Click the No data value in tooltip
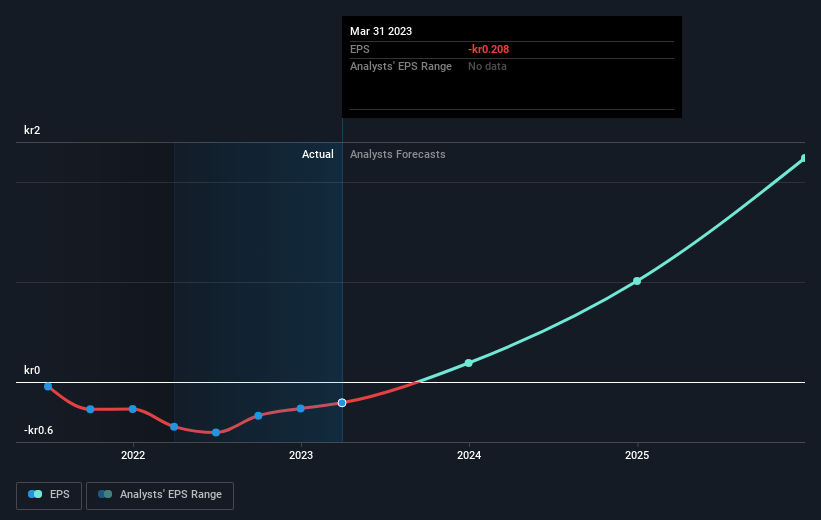Image resolution: width=821 pixels, height=520 pixels. click(487, 67)
